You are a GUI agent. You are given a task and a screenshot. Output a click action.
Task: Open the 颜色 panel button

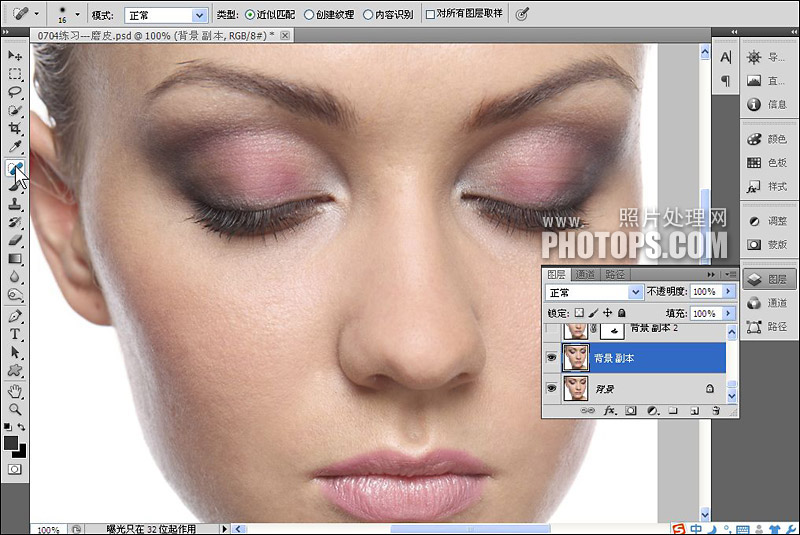[x=768, y=139]
